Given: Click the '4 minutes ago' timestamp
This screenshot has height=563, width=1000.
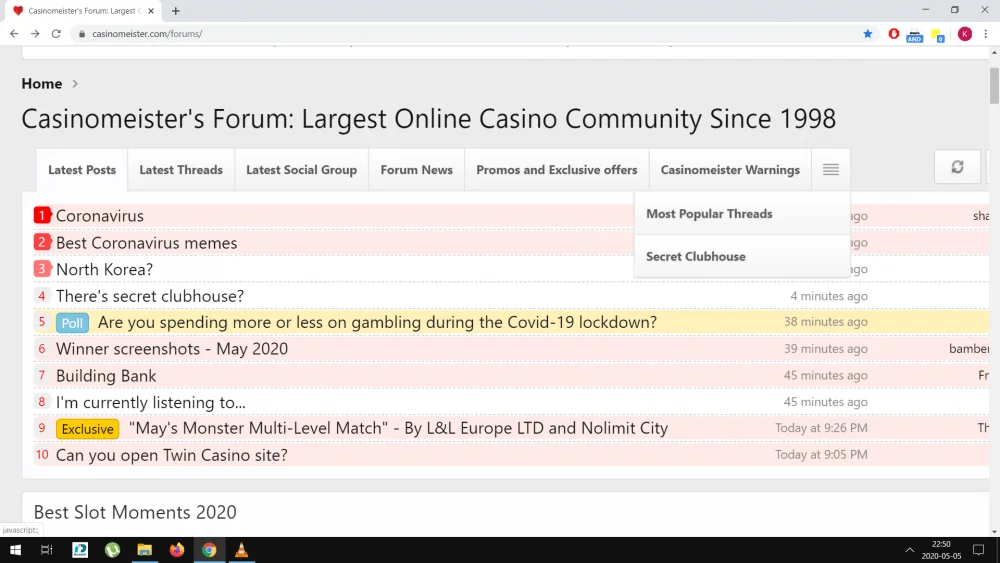Looking at the screenshot, I should 828,296.
